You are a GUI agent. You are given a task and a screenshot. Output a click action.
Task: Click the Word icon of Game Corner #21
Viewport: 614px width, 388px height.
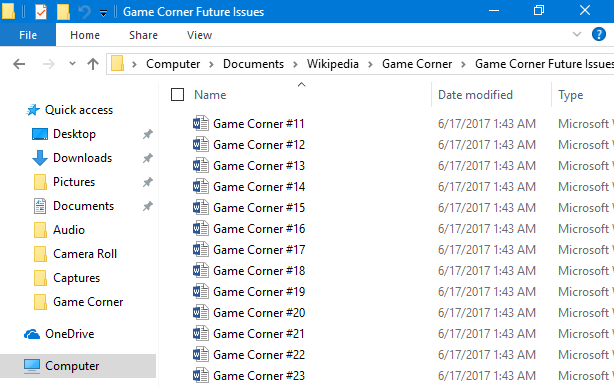click(x=200, y=334)
